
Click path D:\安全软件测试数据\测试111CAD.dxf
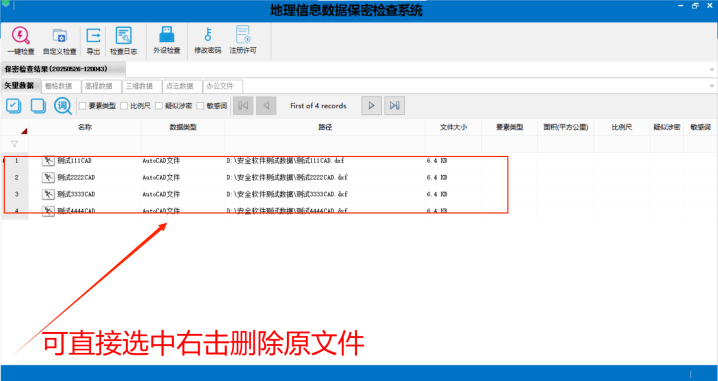pyautogui.click(x=285, y=161)
